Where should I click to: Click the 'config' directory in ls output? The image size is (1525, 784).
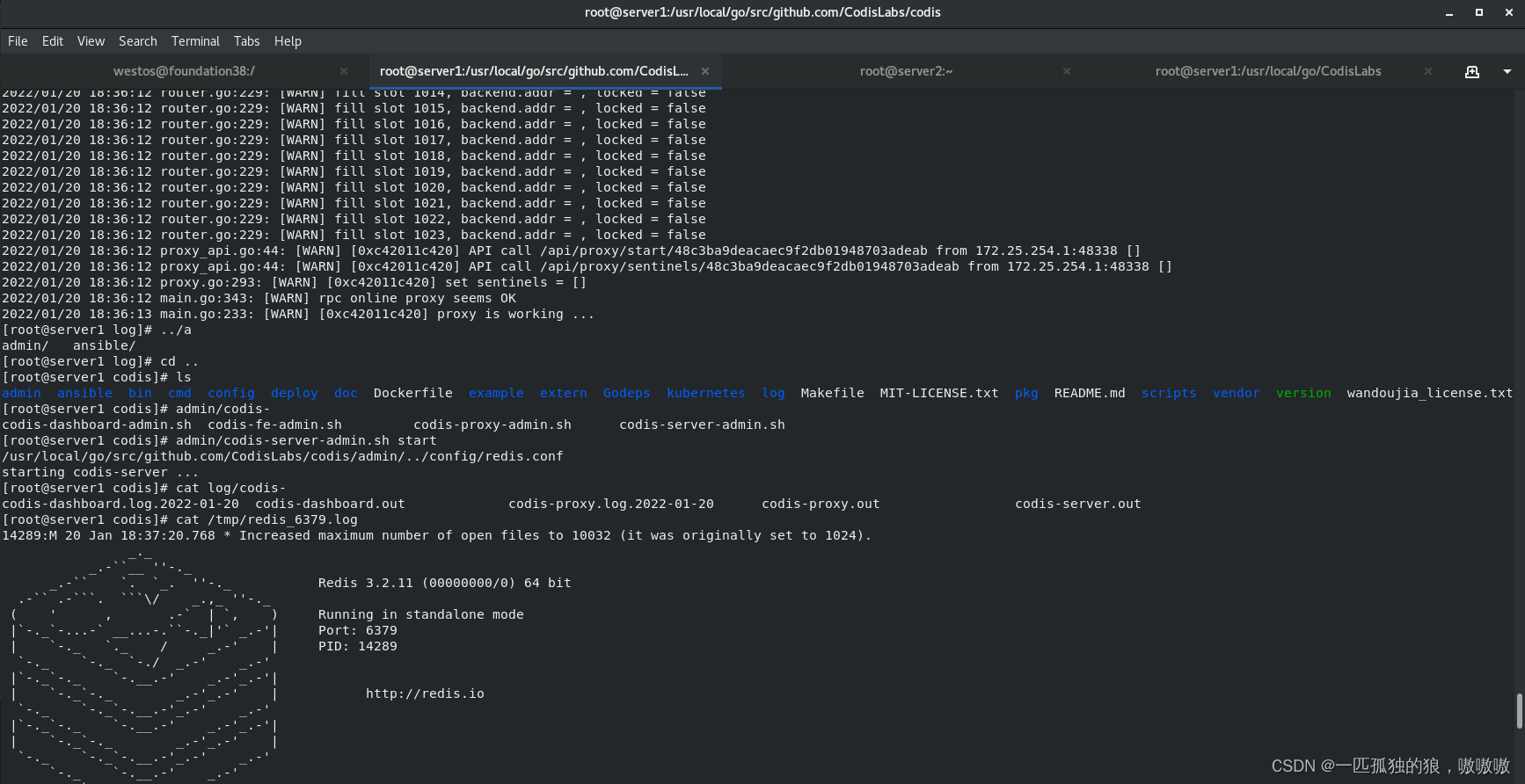click(231, 393)
